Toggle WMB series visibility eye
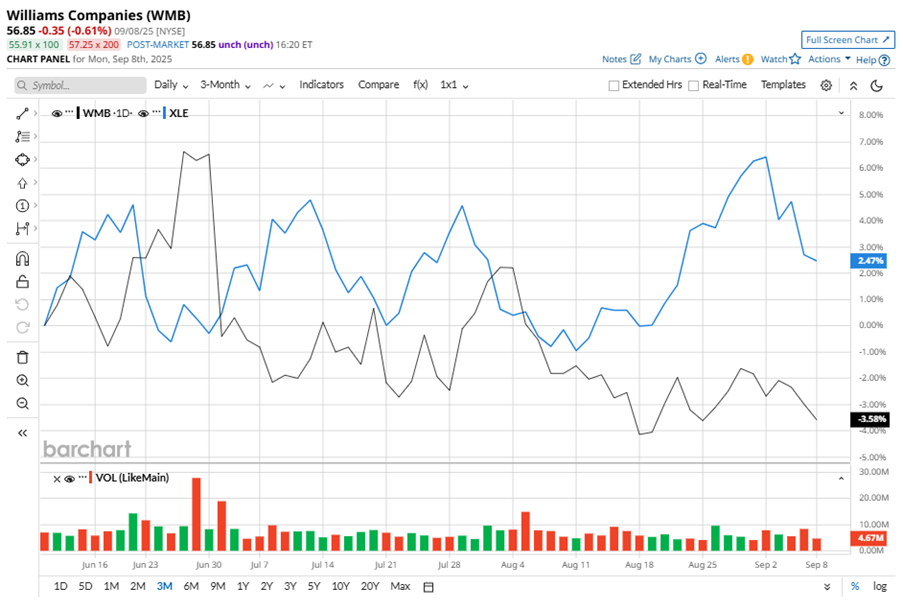Image resolution: width=903 pixels, height=610 pixels. click(56, 113)
